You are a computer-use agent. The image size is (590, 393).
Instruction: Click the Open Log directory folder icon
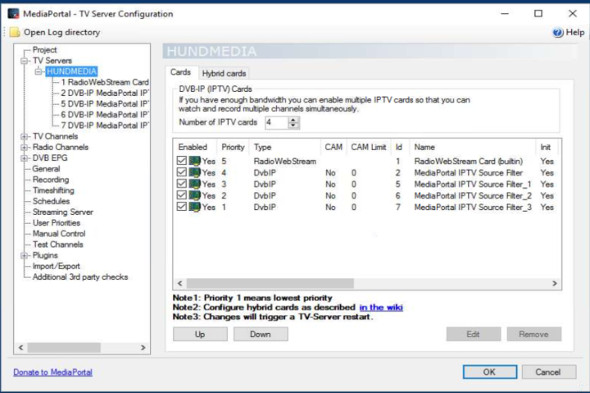coord(15,32)
